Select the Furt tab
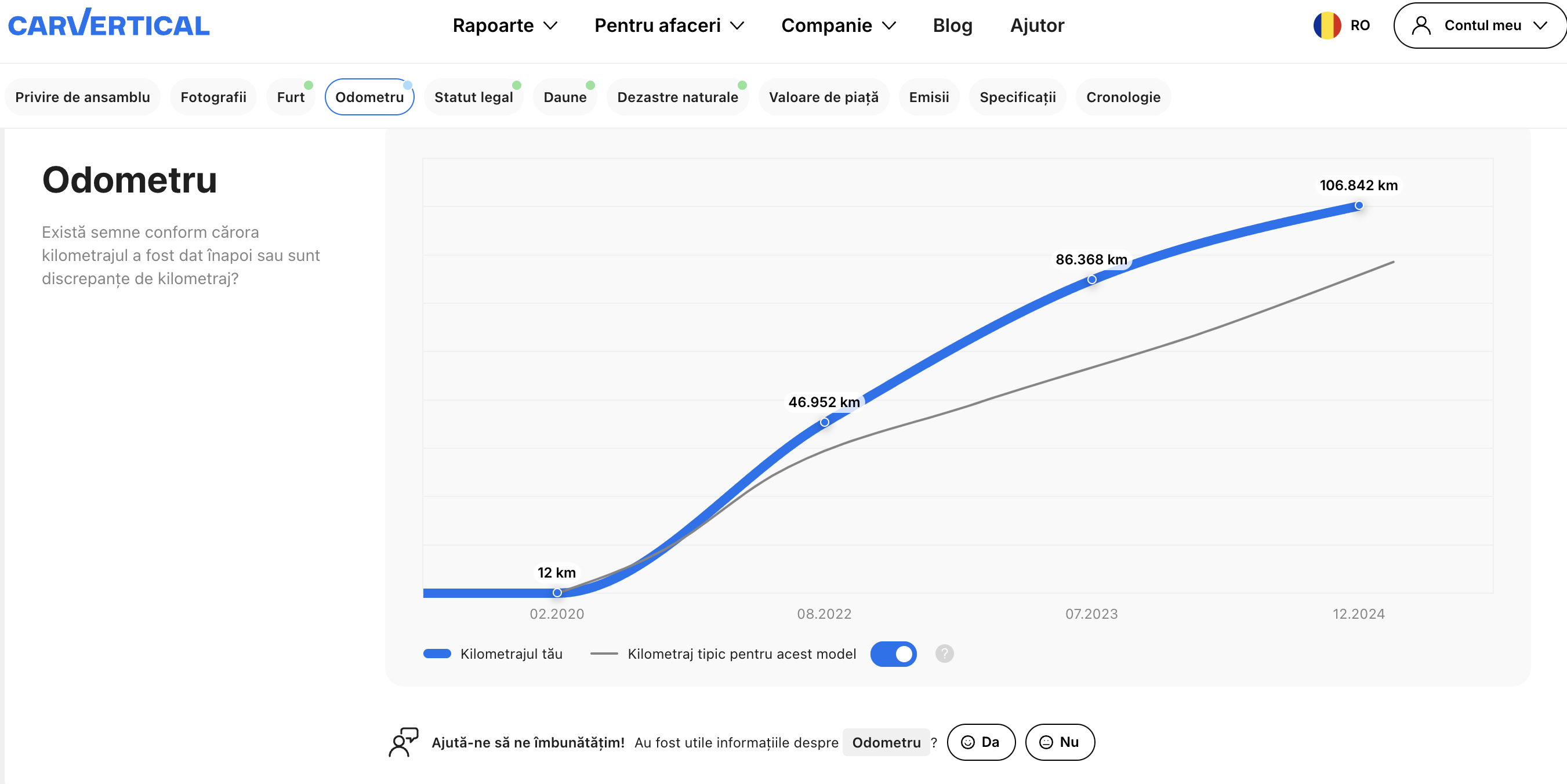 (291, 97)
